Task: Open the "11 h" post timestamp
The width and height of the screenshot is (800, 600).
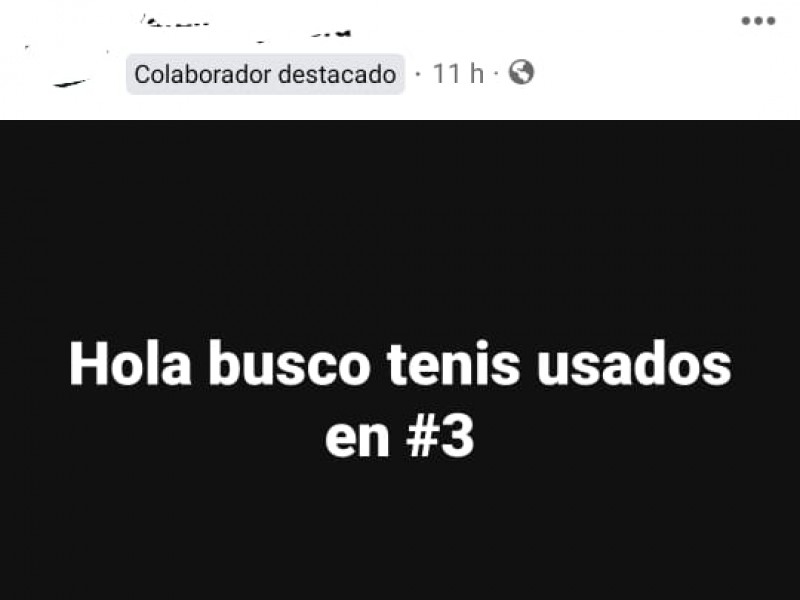Action: [x=458, y=73]
